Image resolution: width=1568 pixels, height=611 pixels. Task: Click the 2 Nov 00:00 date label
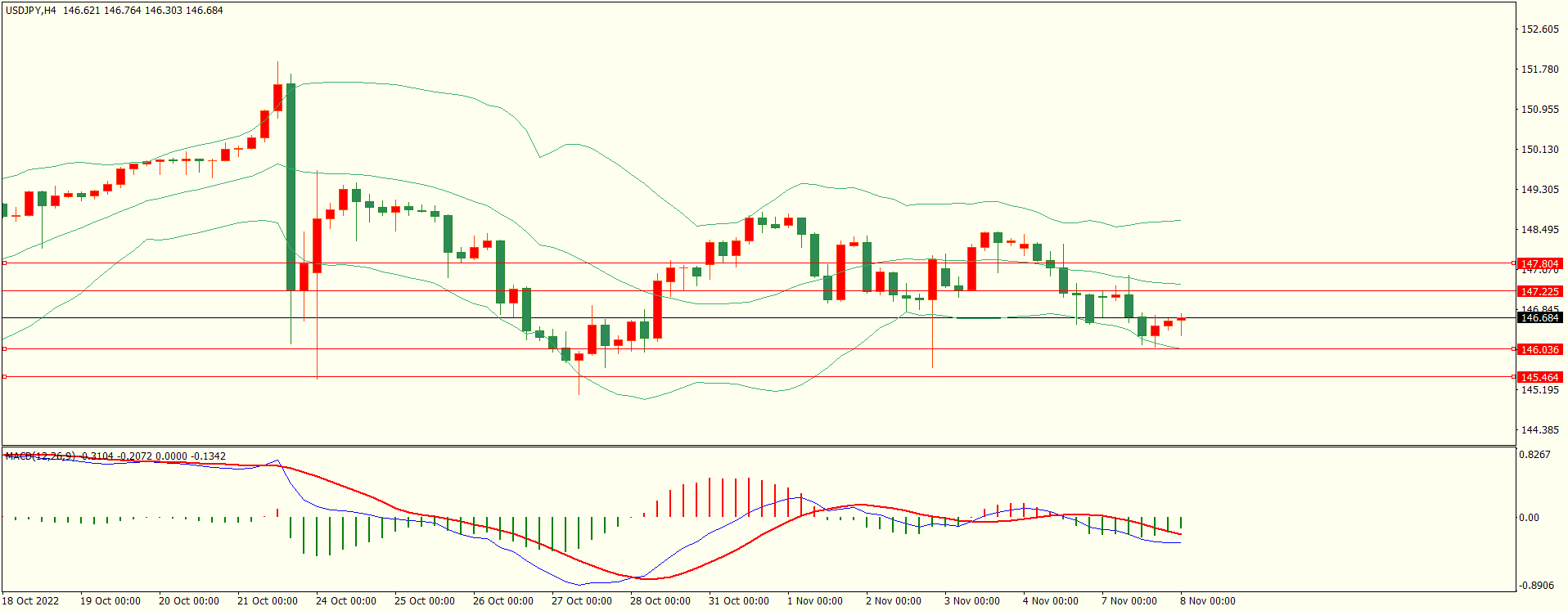click(893, 601)
